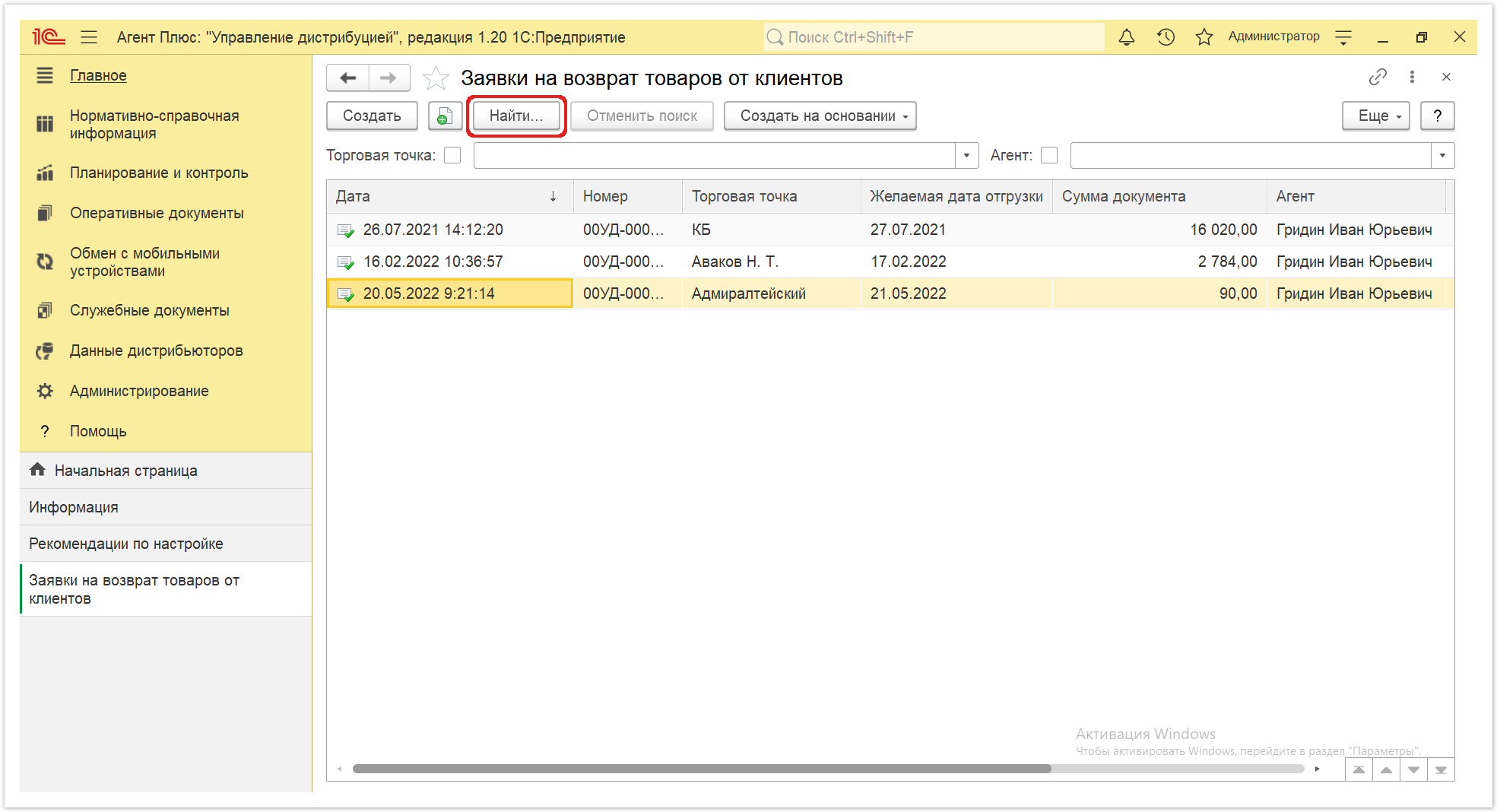Close the Заявки на возврат form

[1446, 77]
